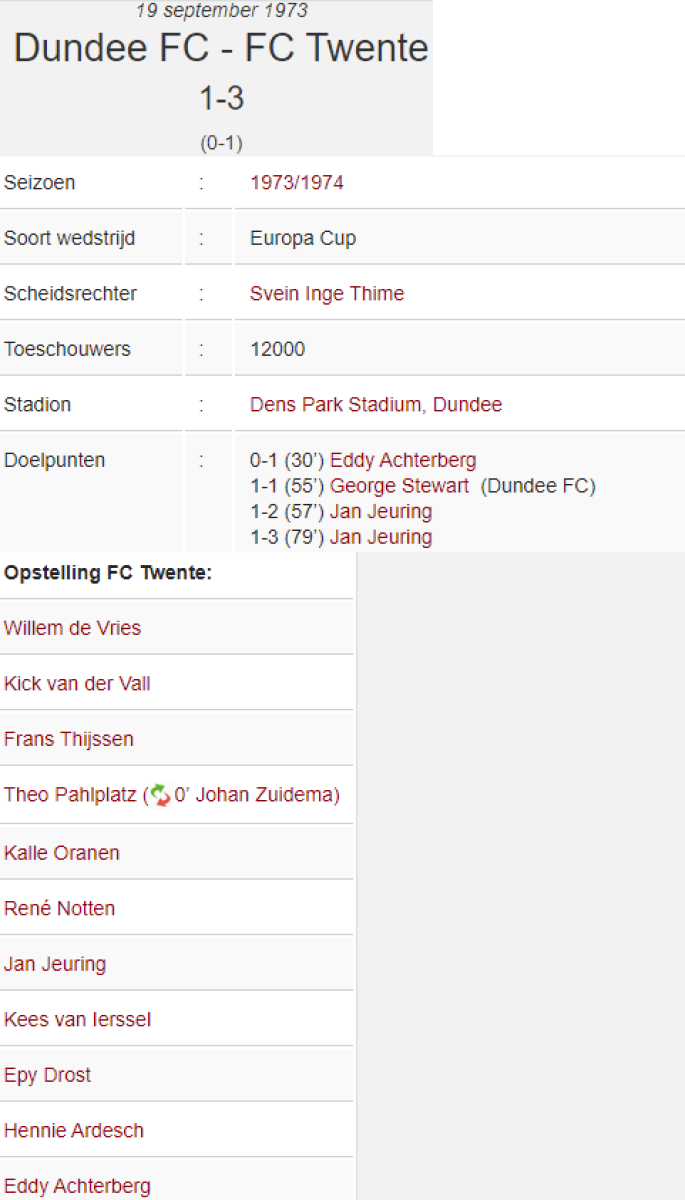Open Kick van der Vall player page
The image size is (685, 1200).
tap(77, 684)
